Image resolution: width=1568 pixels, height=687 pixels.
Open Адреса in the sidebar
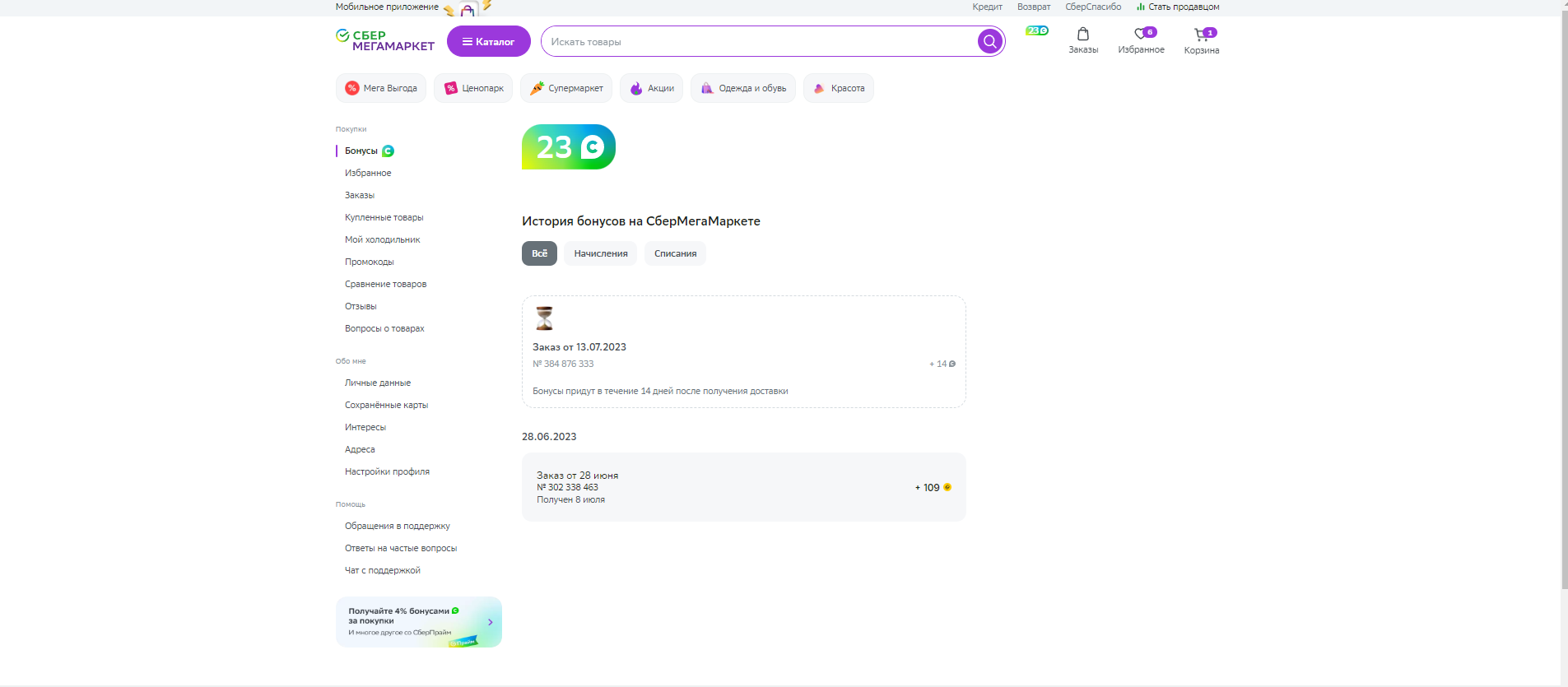click(x=360, y=450)
